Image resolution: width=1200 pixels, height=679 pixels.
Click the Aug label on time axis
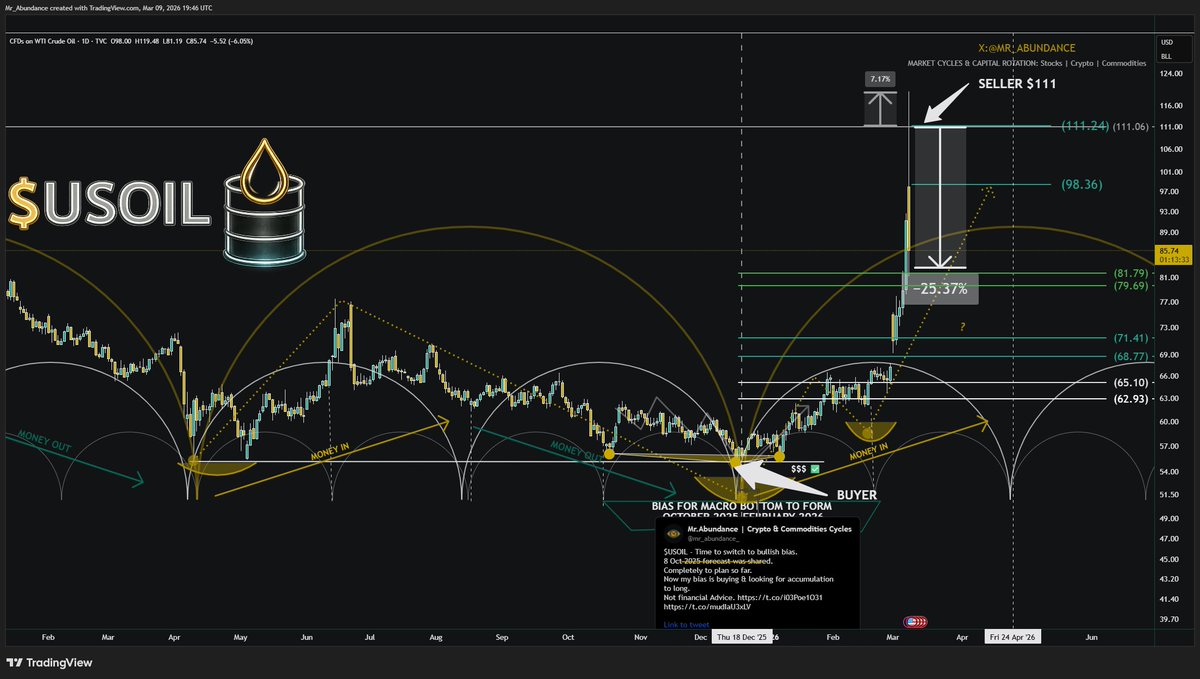coord(436,636)
